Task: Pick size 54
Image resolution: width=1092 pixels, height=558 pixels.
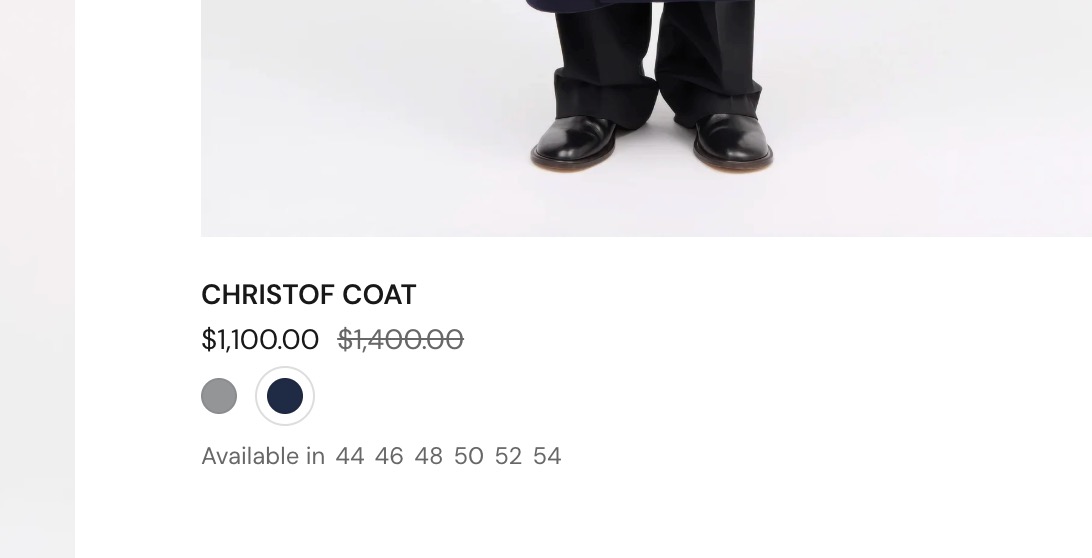Action: [x=547, y=456]
